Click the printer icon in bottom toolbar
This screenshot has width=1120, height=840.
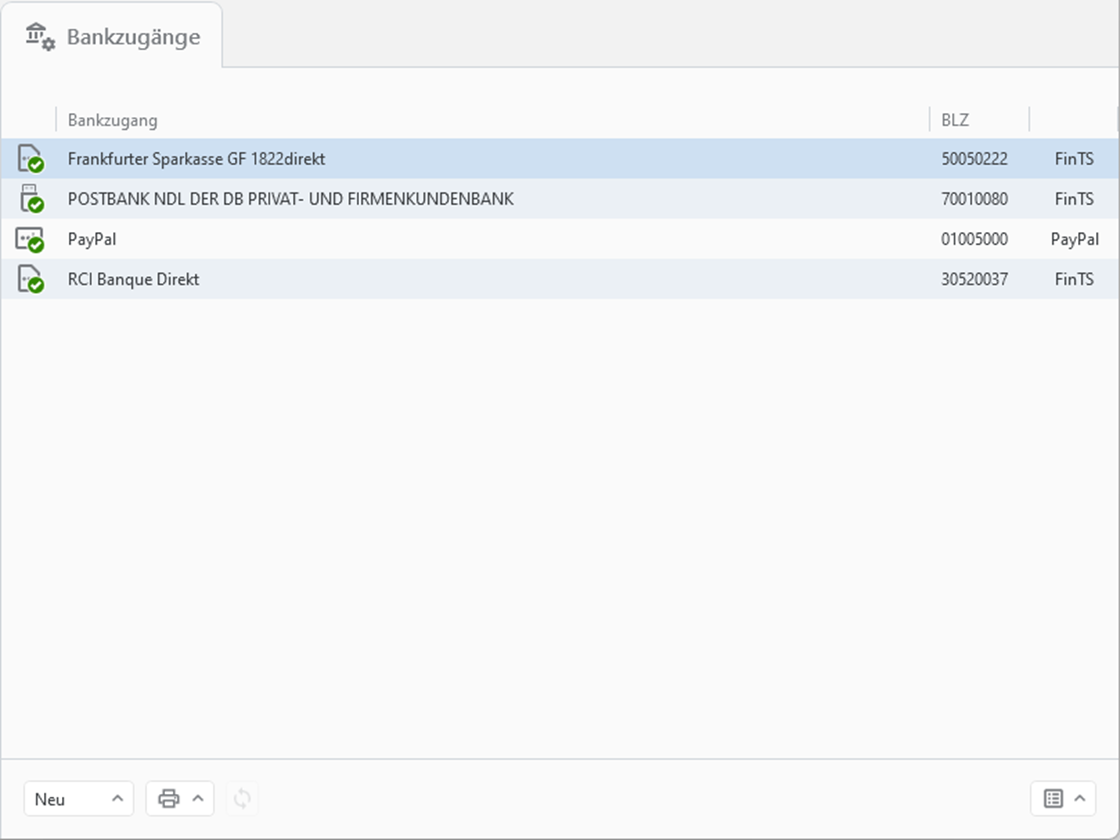(x=169, y=798)
